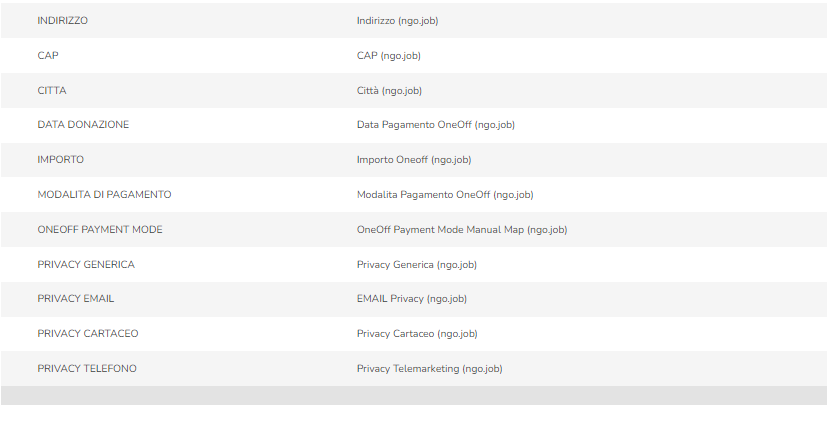Select the IMPORTO row label

pyautogui.click(x=61, y=160)
